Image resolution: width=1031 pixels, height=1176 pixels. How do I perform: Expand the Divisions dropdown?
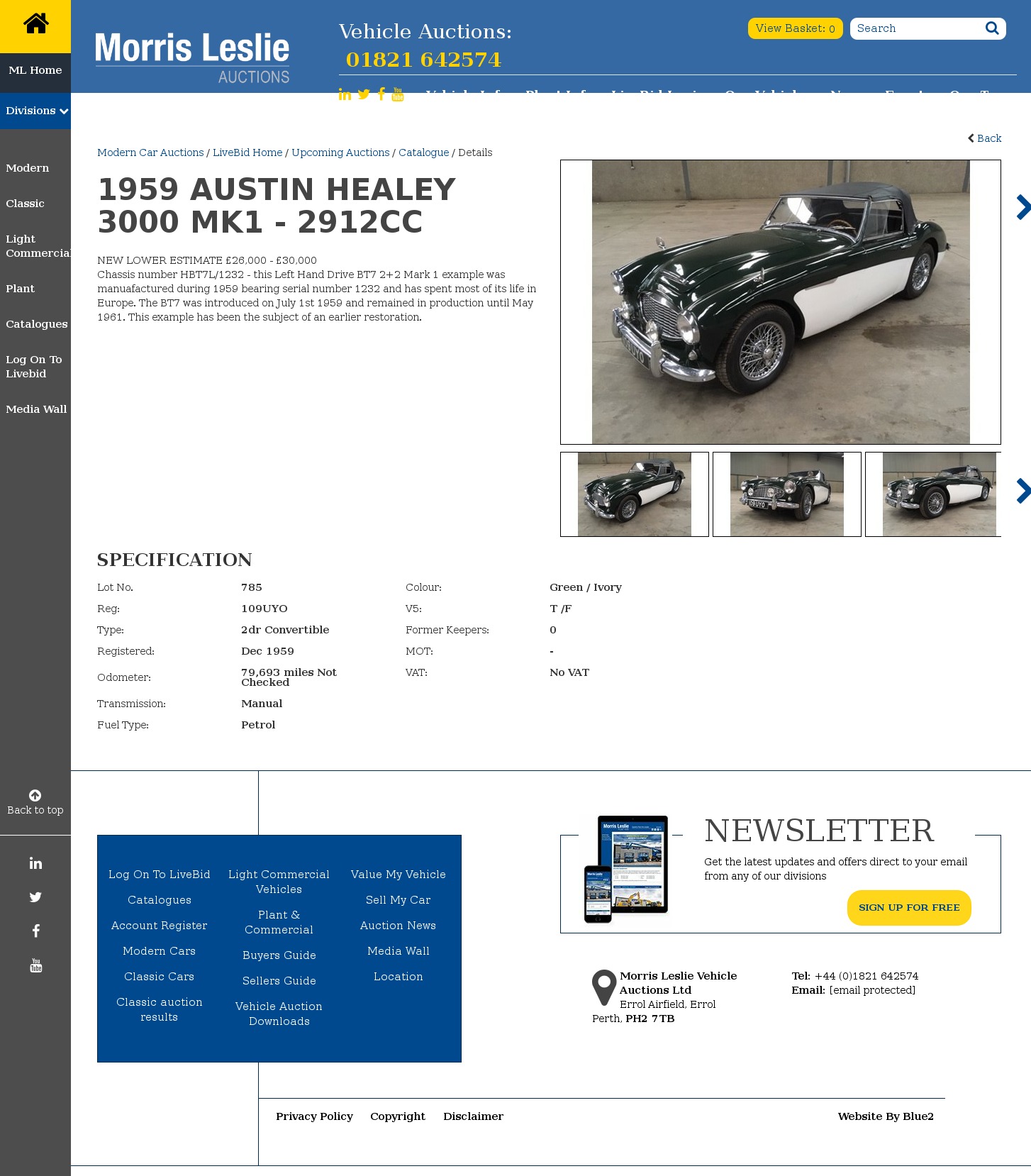pyautogui.click(x=35, y=111)
